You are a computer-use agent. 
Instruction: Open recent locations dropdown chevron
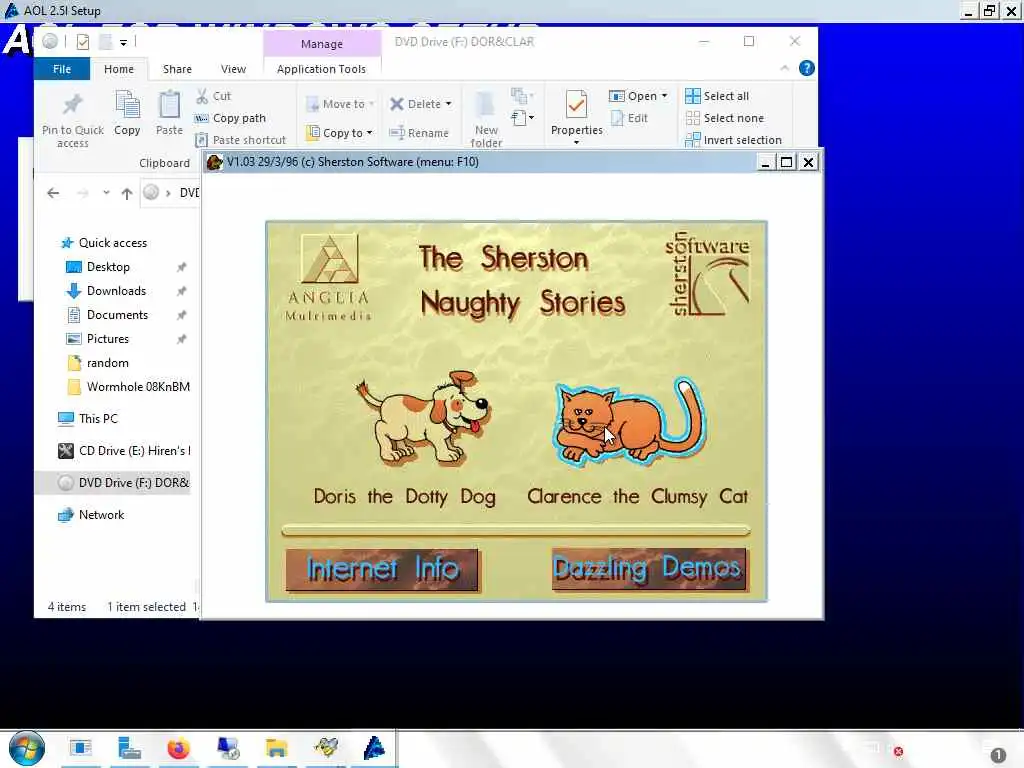pyautogui.click(x=106, y=193)
